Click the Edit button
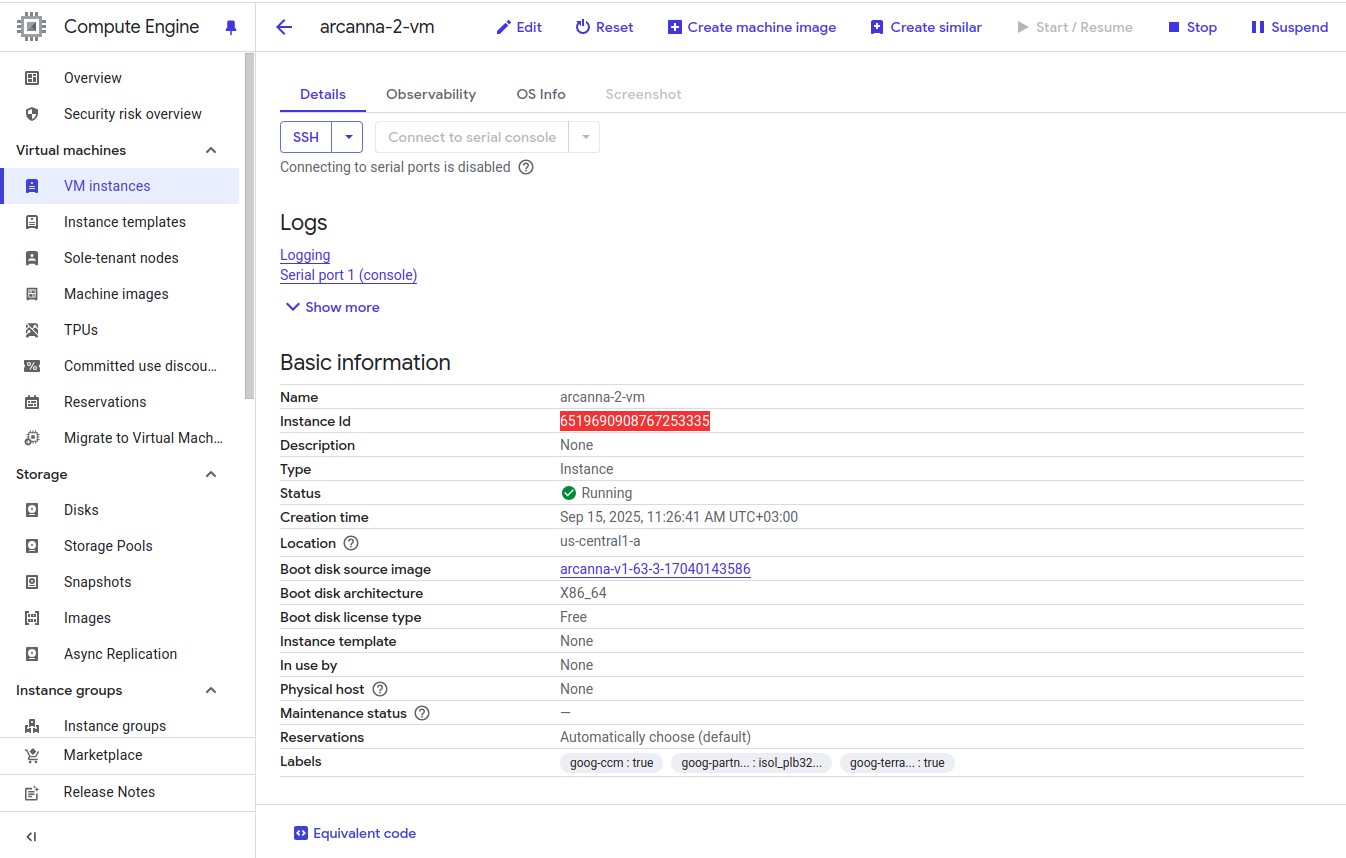 click(519, 27)
